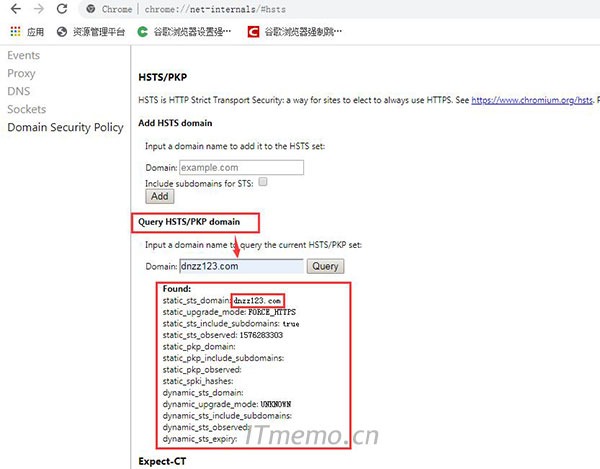Click the static_sts_include_subdomains true line
This screenshot has height=469, width=600.
tap(231, 324)
